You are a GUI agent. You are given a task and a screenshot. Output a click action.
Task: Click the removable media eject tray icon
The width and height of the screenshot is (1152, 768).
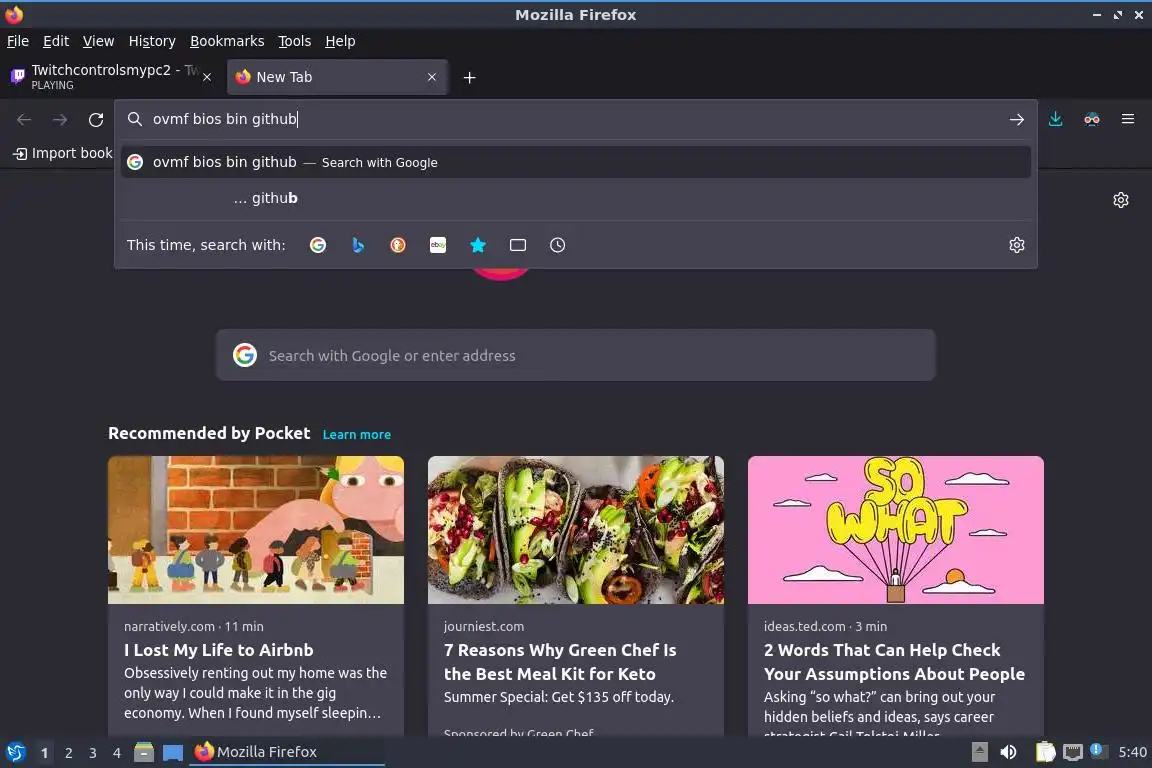[979, 752]
